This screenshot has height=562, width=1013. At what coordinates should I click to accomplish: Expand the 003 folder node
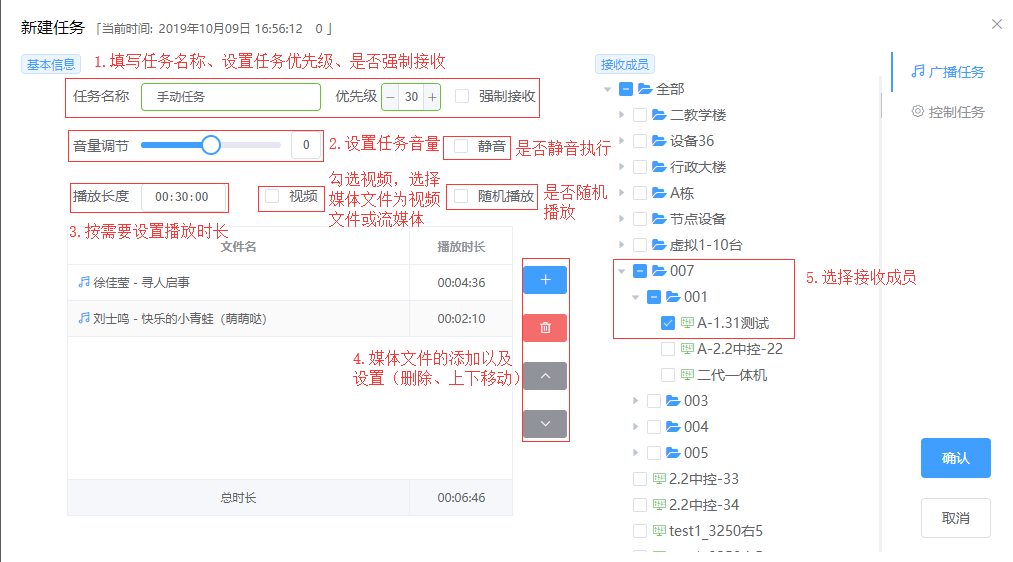click(636, 401)
